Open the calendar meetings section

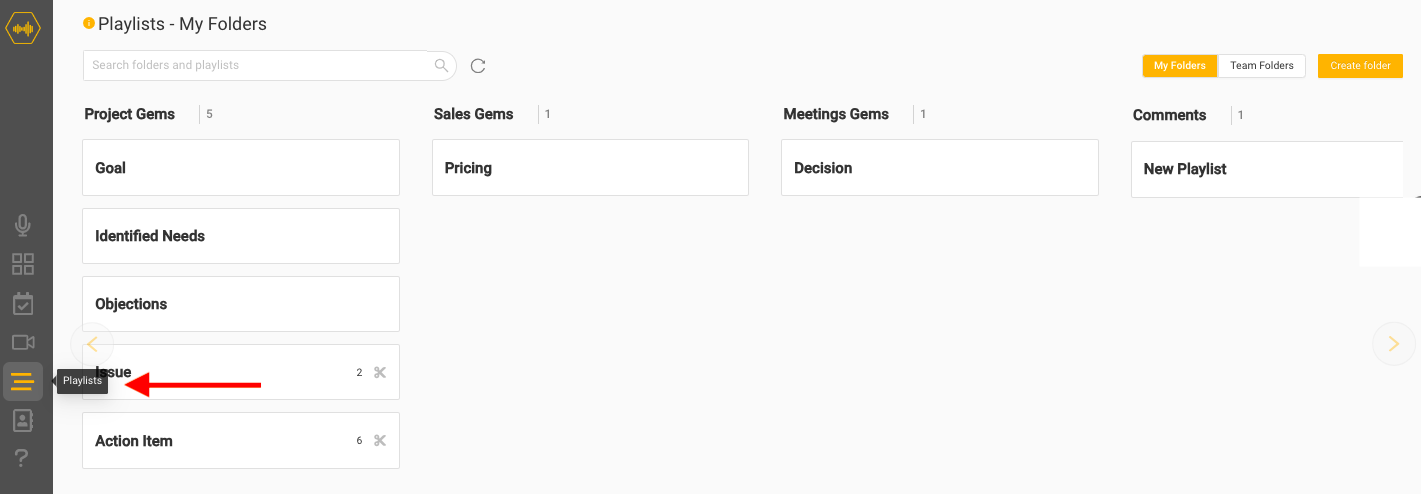pos(23,304)
